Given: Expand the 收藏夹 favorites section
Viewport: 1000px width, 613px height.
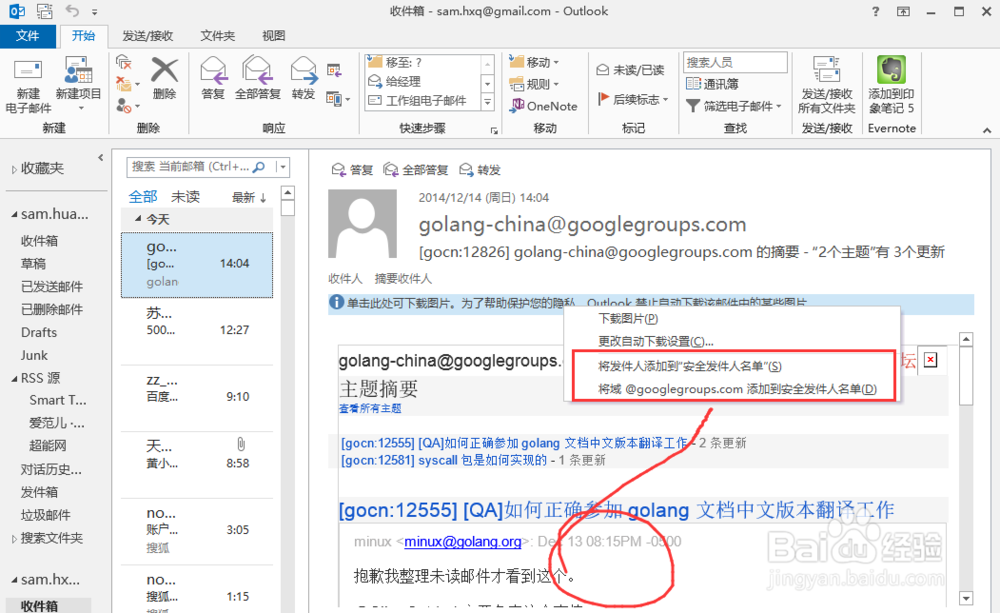Looking at the screenshot, I should (x=14, y=170).
